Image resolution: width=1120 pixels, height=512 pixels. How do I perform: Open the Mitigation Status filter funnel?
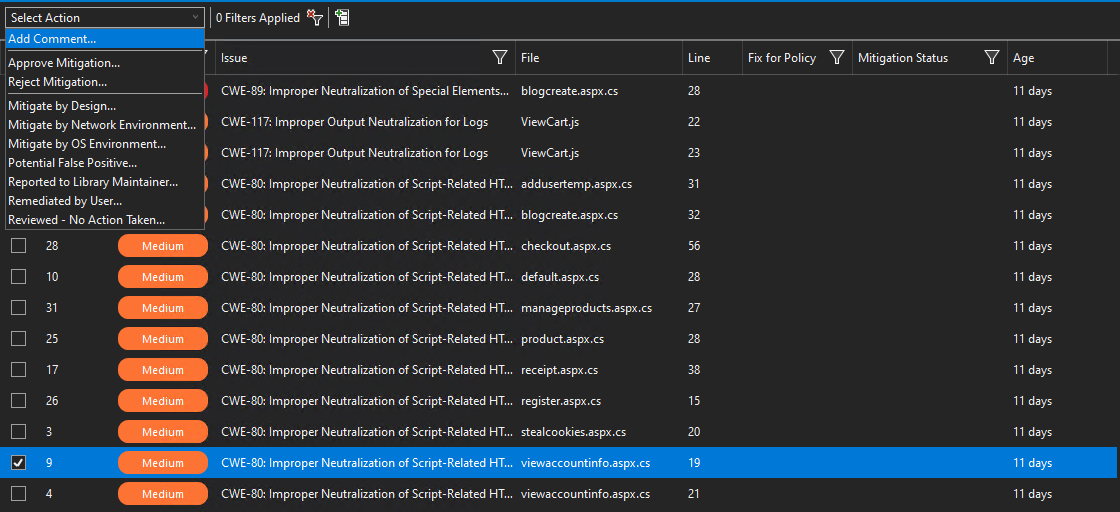tap(991, 58)
